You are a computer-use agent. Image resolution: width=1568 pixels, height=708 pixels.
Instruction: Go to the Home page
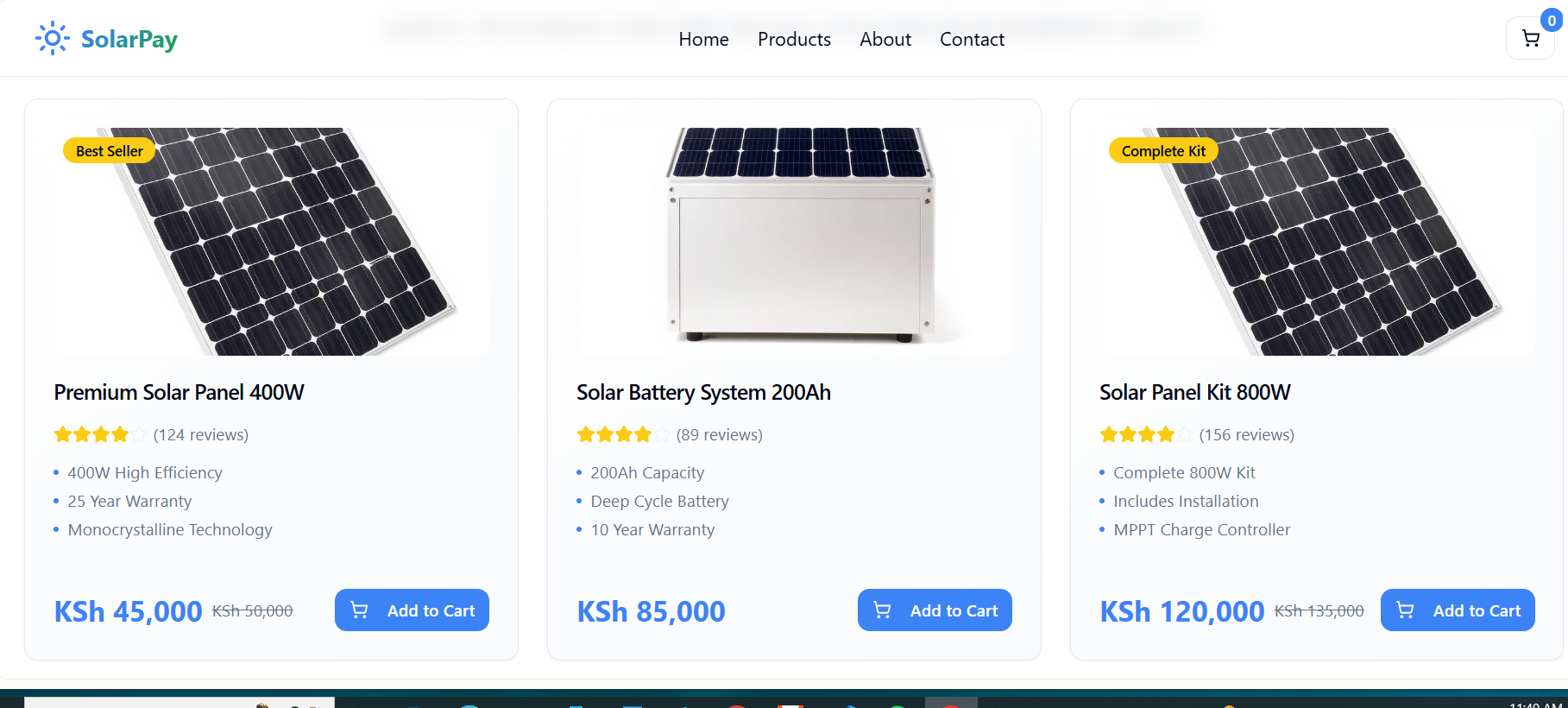(x=703, y=40)
